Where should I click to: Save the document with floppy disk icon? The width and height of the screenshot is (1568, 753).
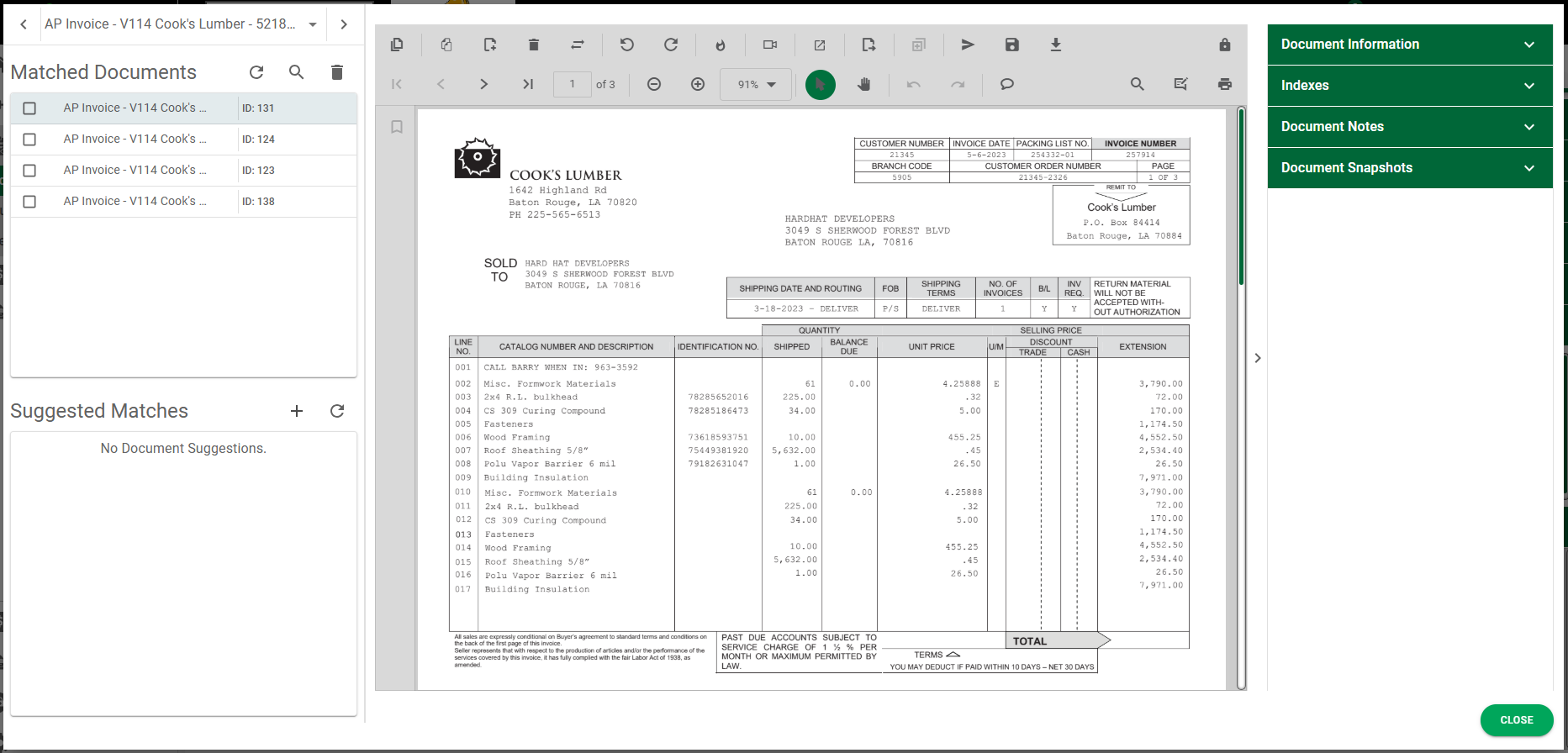click(1012, 45)
